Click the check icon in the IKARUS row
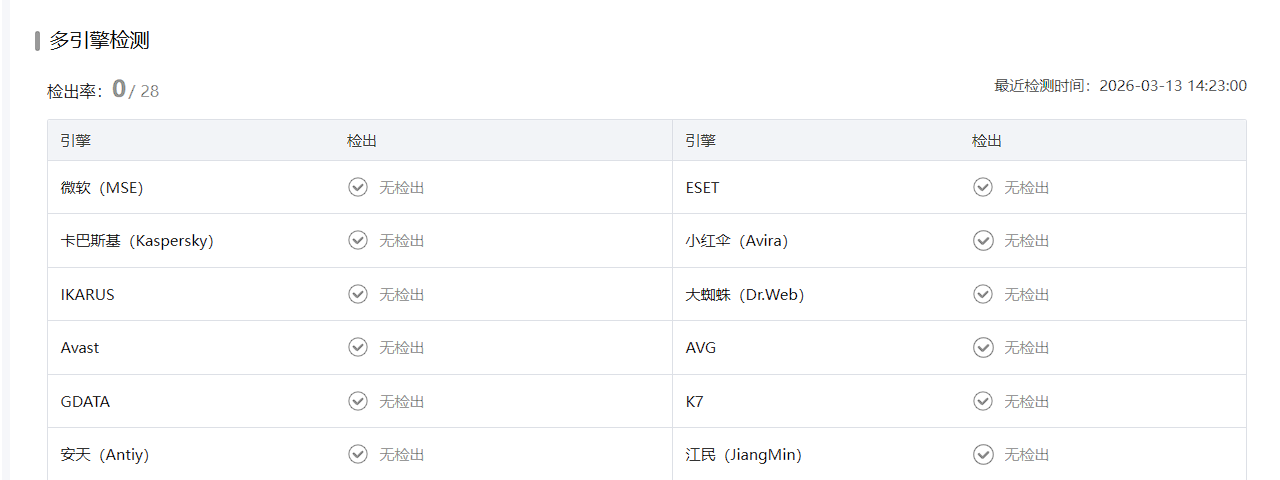This screenshot has height=480, width=1280. tap(358, 294)
